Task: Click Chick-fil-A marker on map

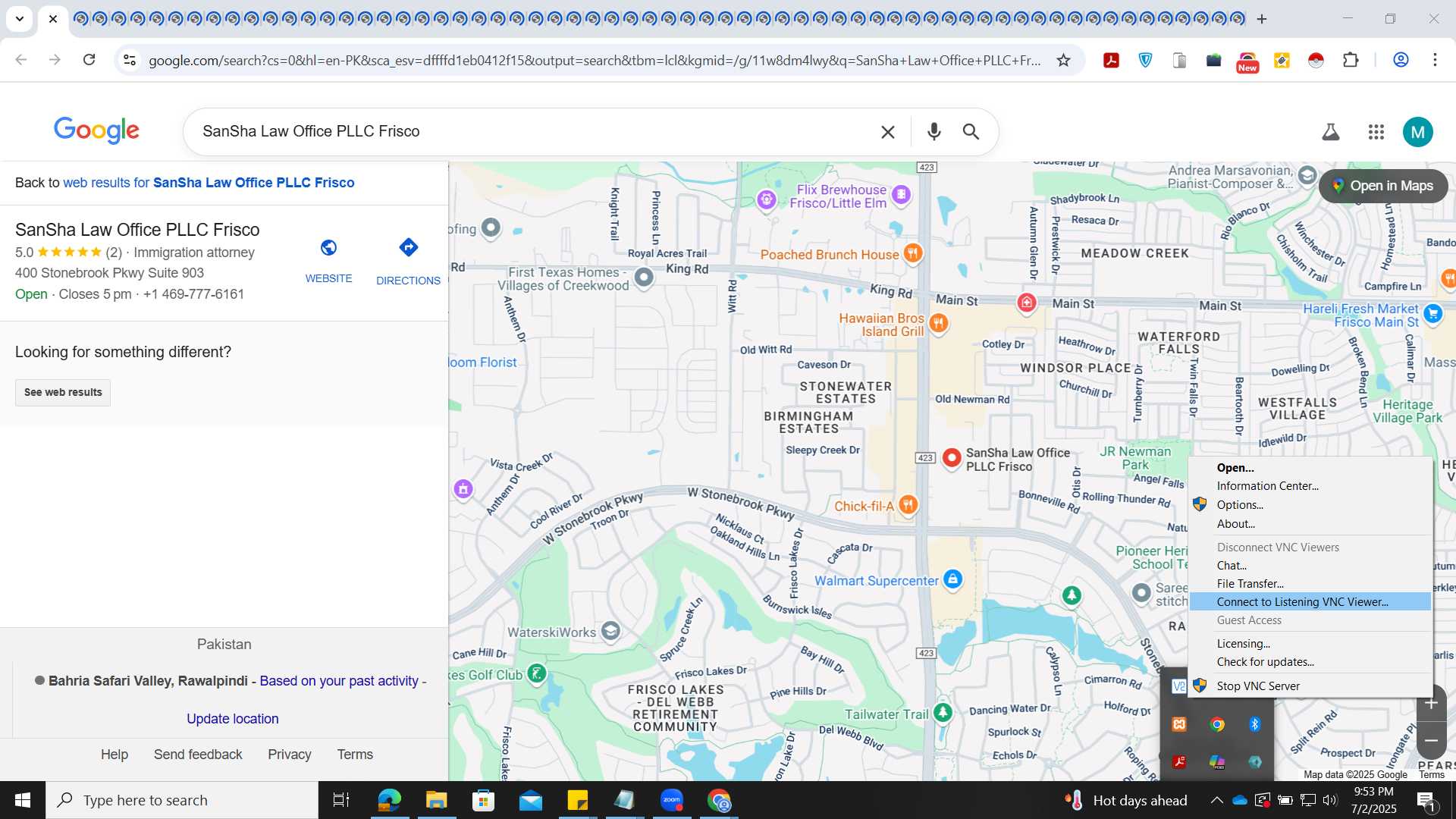Action: (x=908, y=505)
